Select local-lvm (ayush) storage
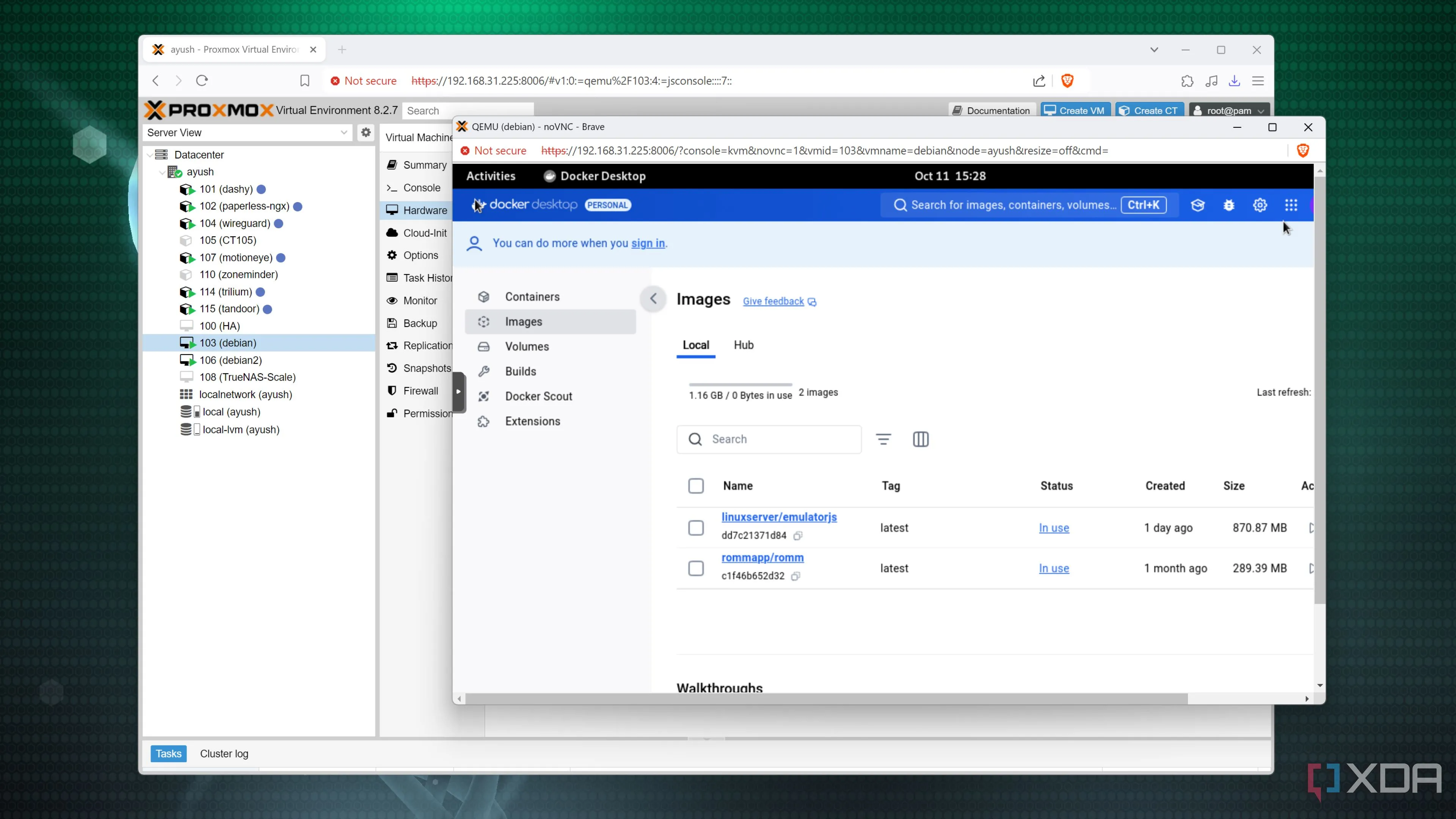This screenshot has height=819, width=1456. pyautogui.click(x=241, y=430)
